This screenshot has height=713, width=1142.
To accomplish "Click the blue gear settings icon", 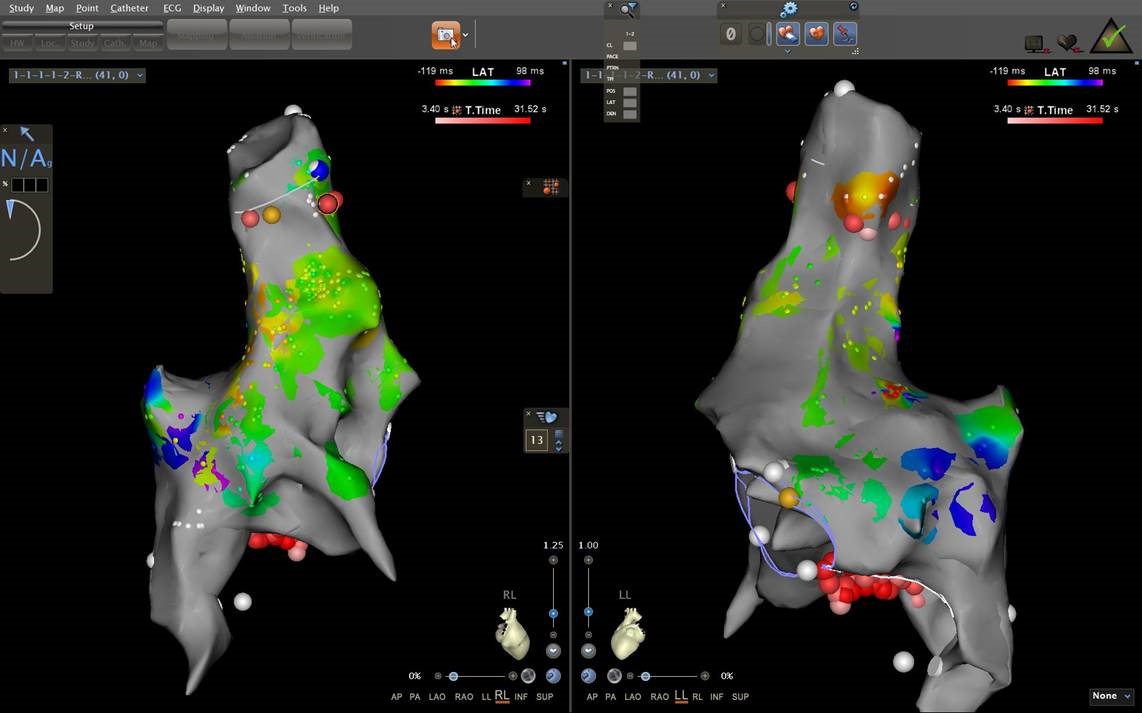I will pos(789,9).
